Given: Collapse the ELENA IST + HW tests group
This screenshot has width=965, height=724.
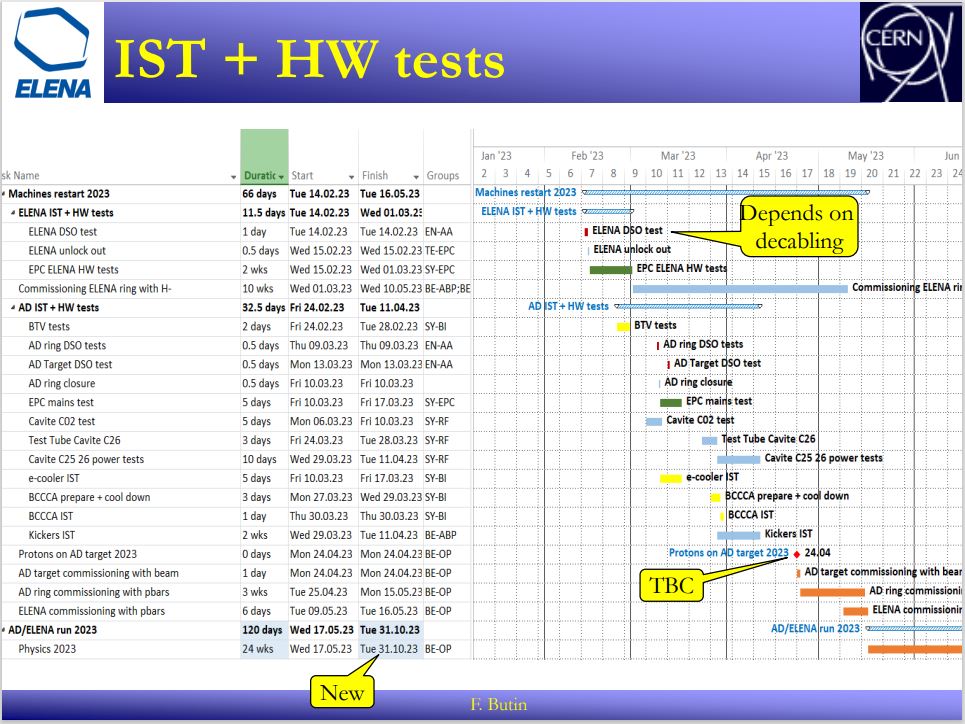Looking at the screenshot, I should click(14, 213).
